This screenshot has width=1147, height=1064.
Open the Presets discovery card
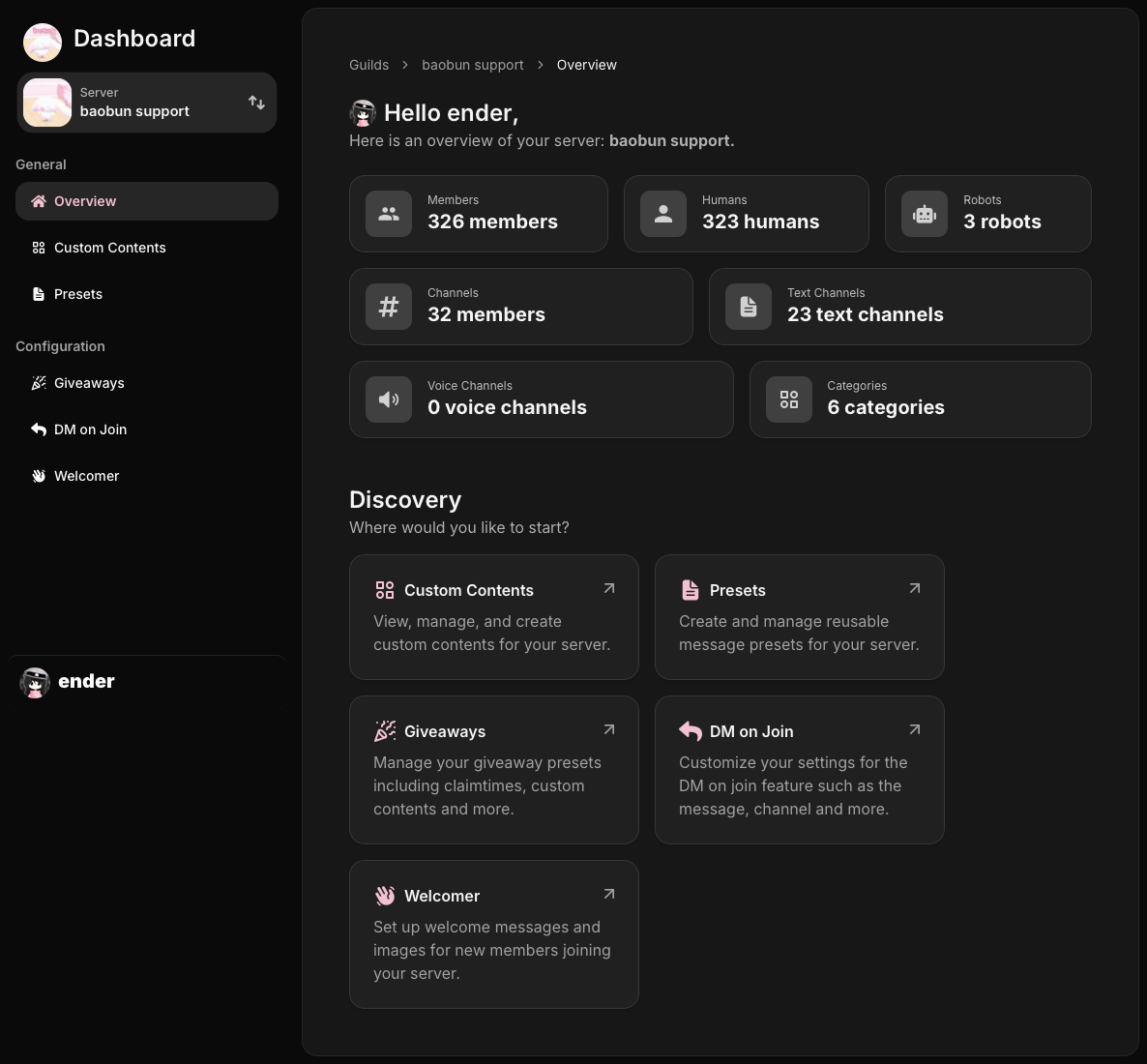(x=799, y=617)
